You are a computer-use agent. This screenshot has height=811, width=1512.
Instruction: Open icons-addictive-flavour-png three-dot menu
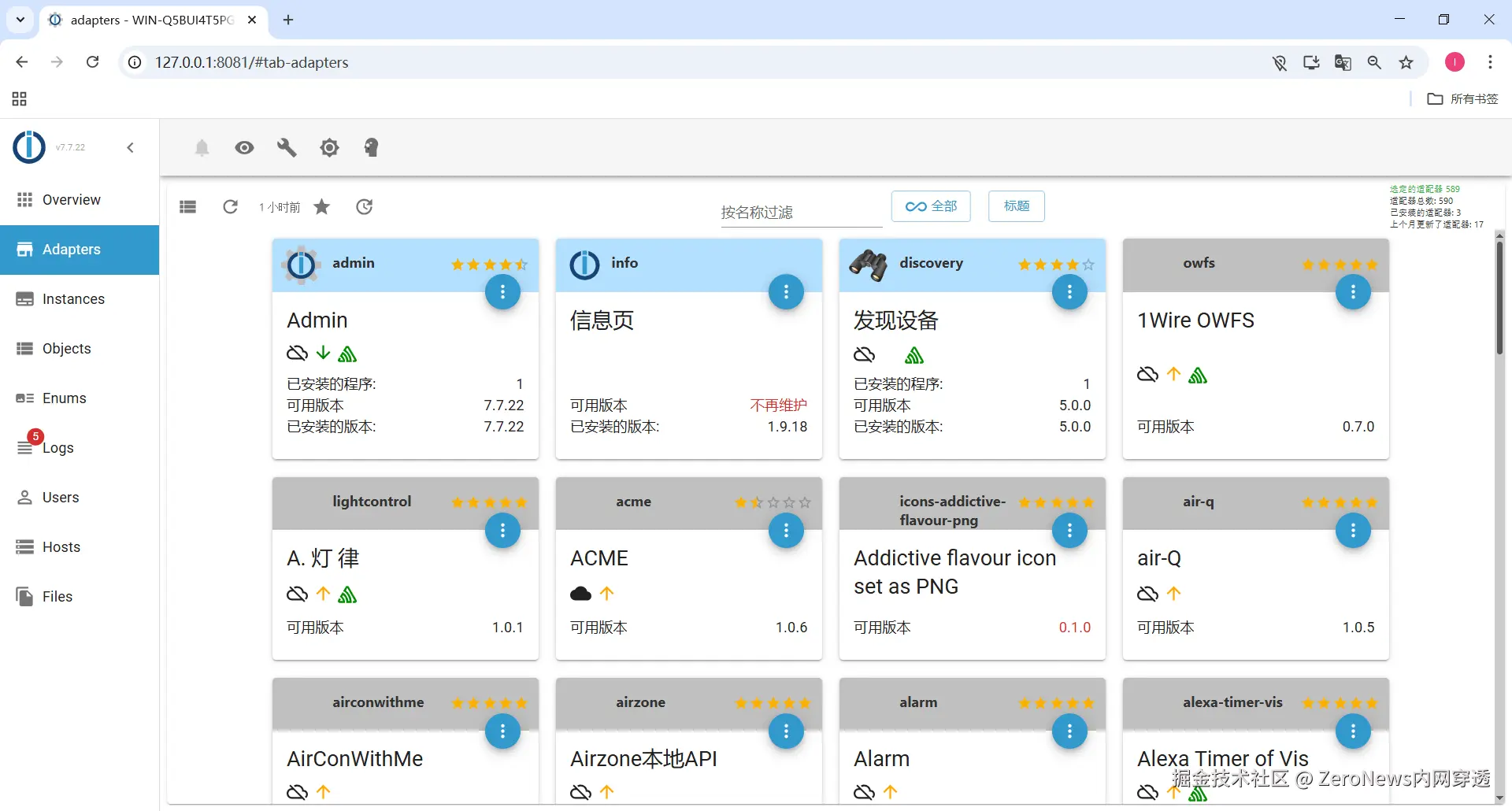tap(1069, 531)
